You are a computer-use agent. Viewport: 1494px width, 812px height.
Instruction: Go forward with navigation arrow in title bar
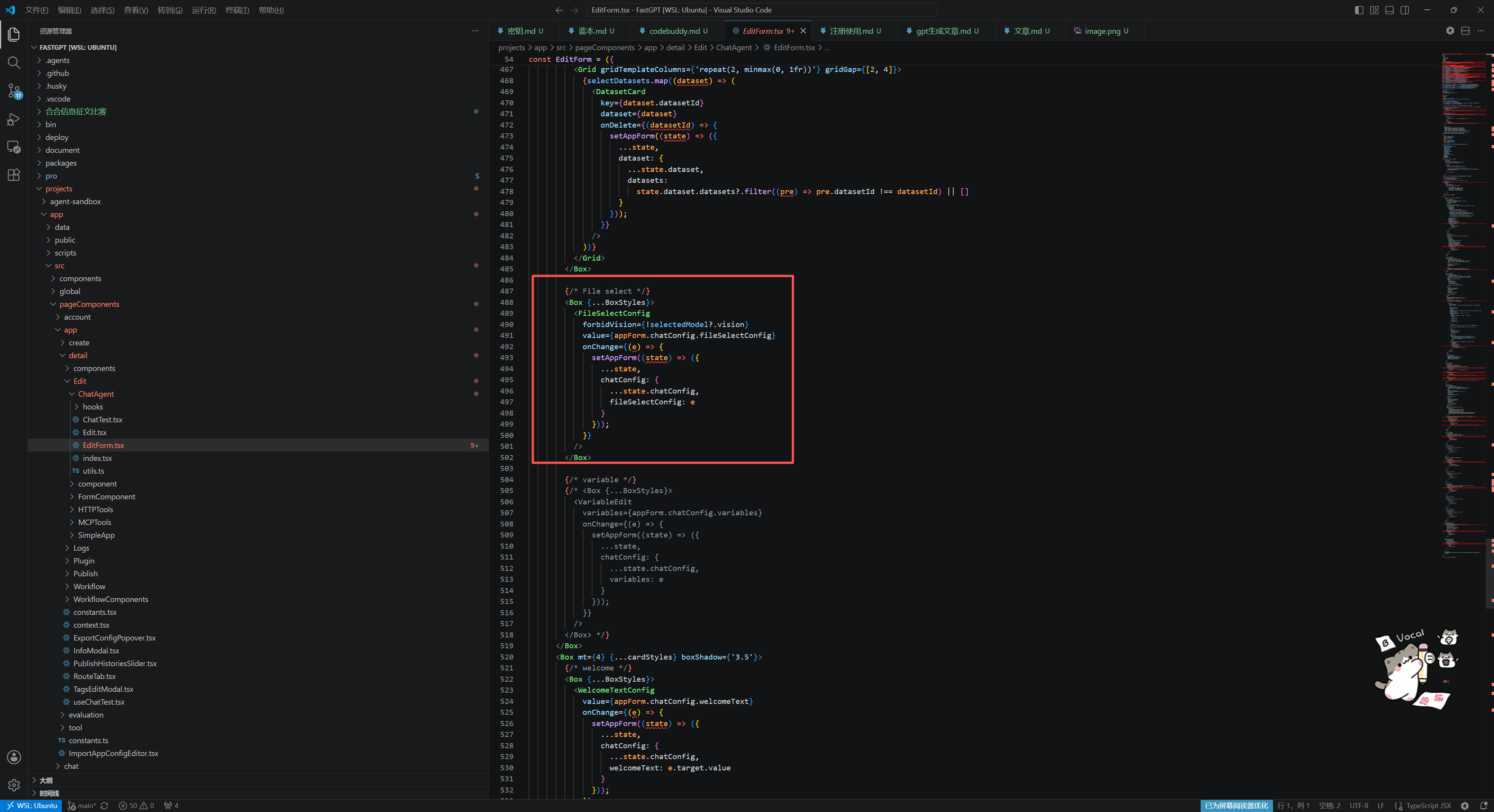574,10
